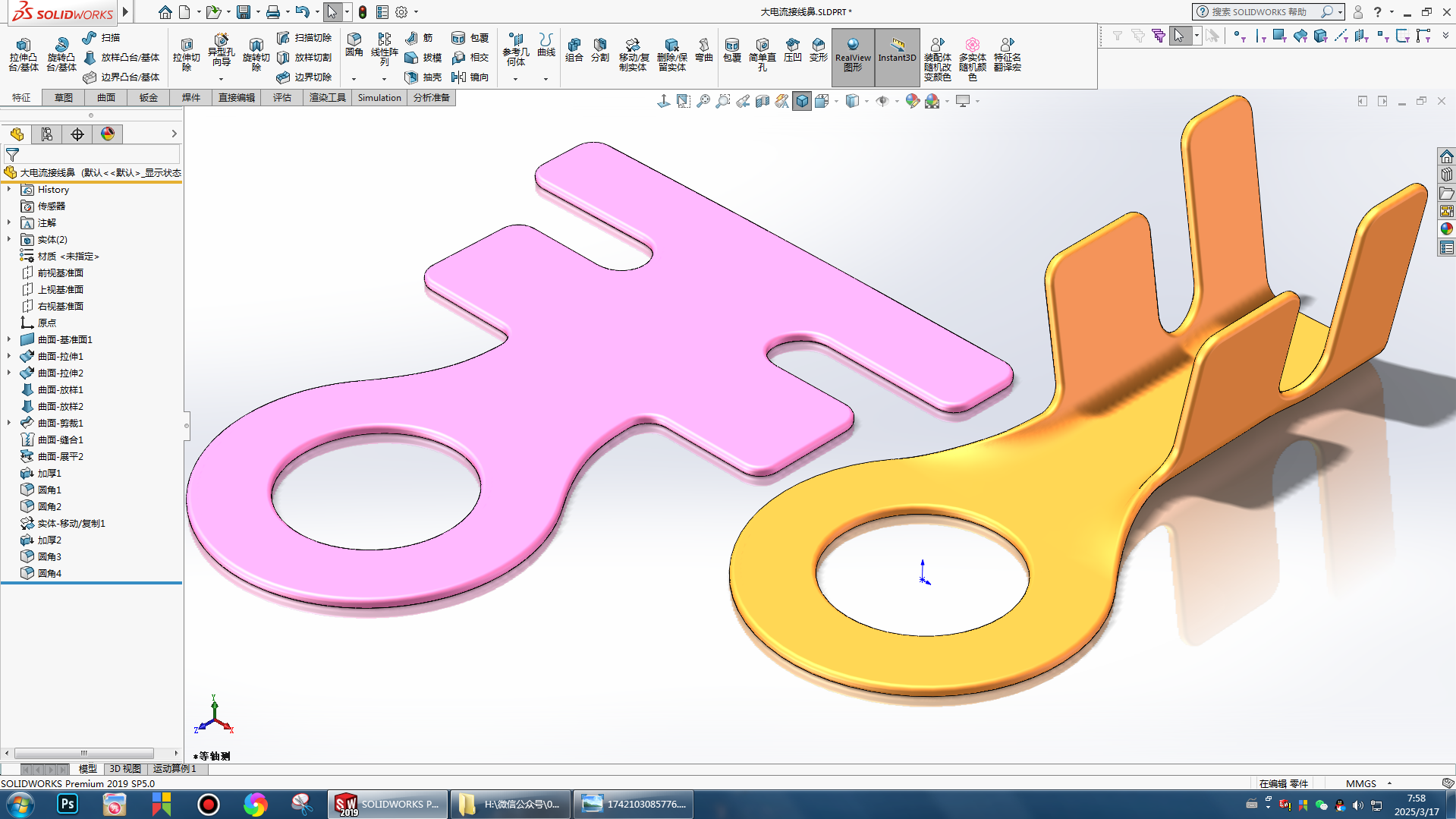Expand the 注解 (Annotations) node
The height and width of the screenshot is (819, 1456).
click(9, 222)
